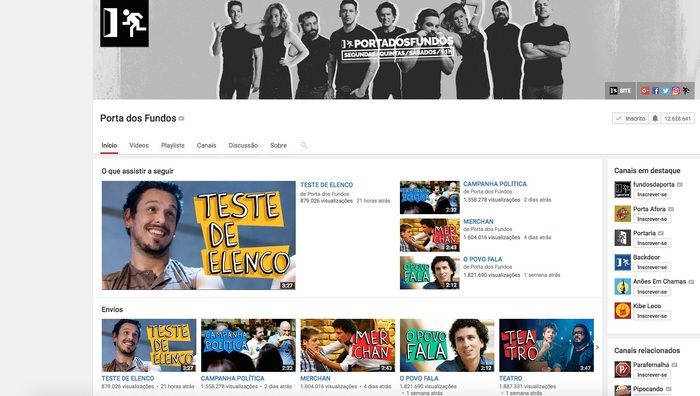This screenshot has height=396, width=700.
Task: Expand the Envios row with the right arrow
Action: pos(597,347)
